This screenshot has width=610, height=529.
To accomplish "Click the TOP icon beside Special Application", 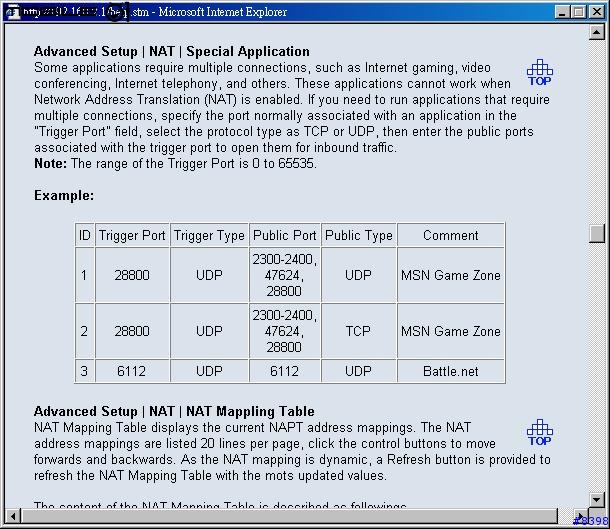I will 540,73.
